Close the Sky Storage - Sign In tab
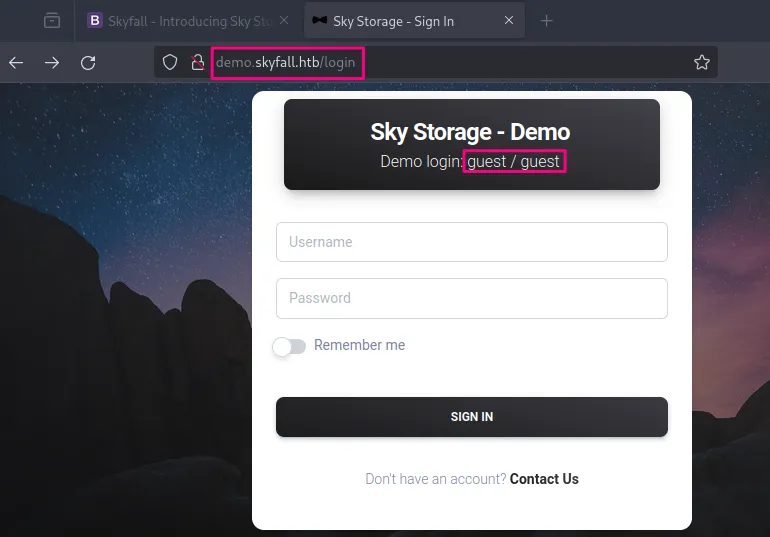The image size is (770, 537). pyautogui.click(x=509, y=20)
